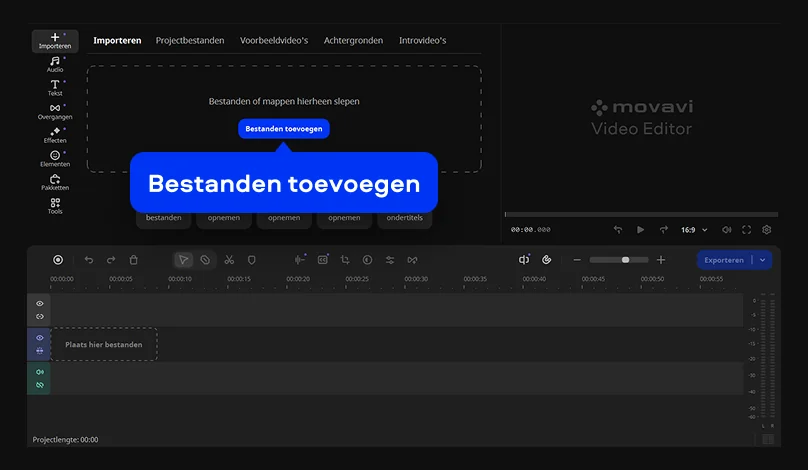Image resolution: width=808 pixels, height=470 pixels.
Task: Toggle visibility eye of the top overlay track
Action: click(x=40, y=303)
